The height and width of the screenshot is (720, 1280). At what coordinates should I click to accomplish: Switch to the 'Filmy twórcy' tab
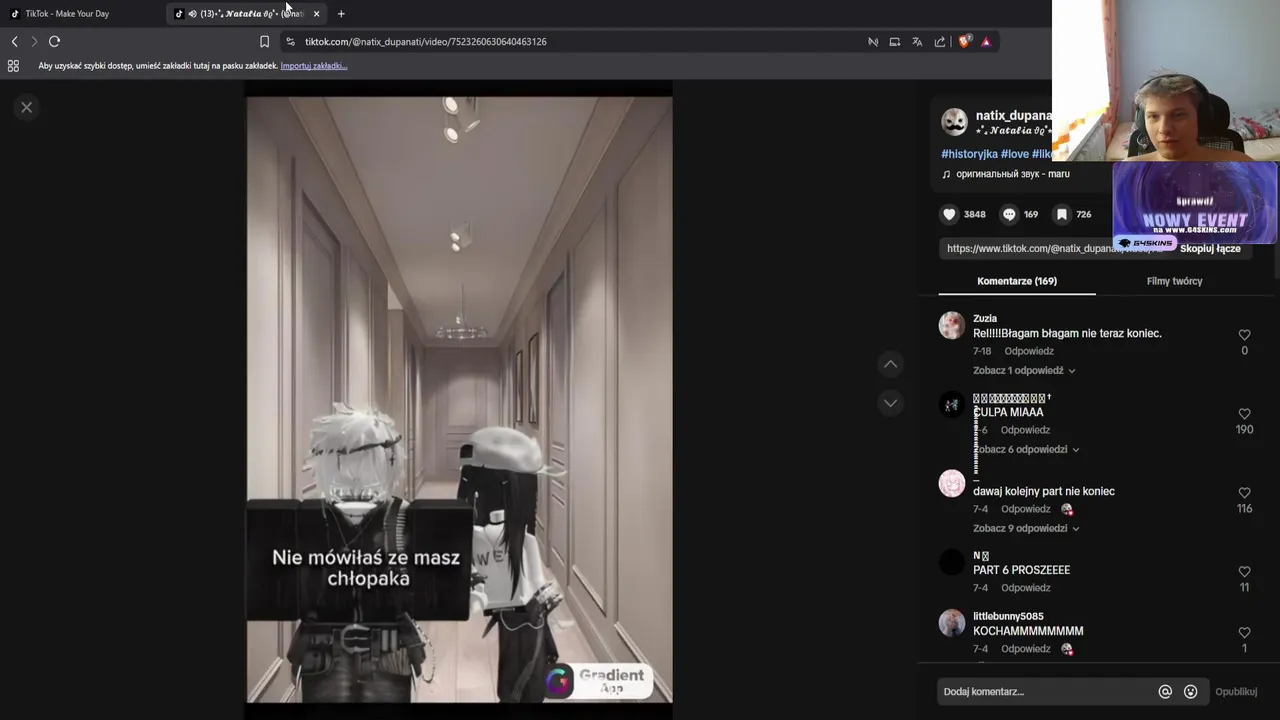(x=1174, y=281)
